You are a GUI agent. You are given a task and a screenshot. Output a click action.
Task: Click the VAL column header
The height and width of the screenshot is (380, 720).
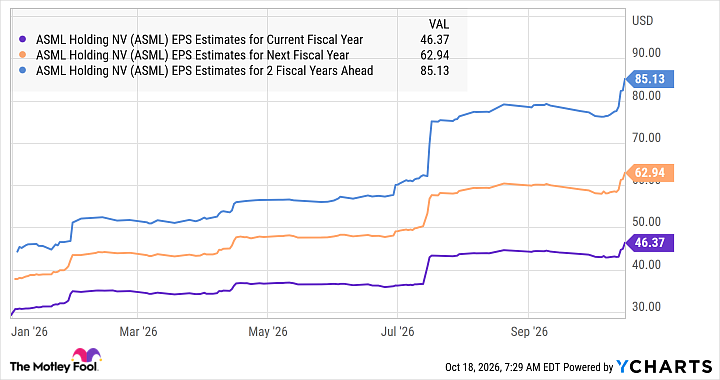pos(439,24)
